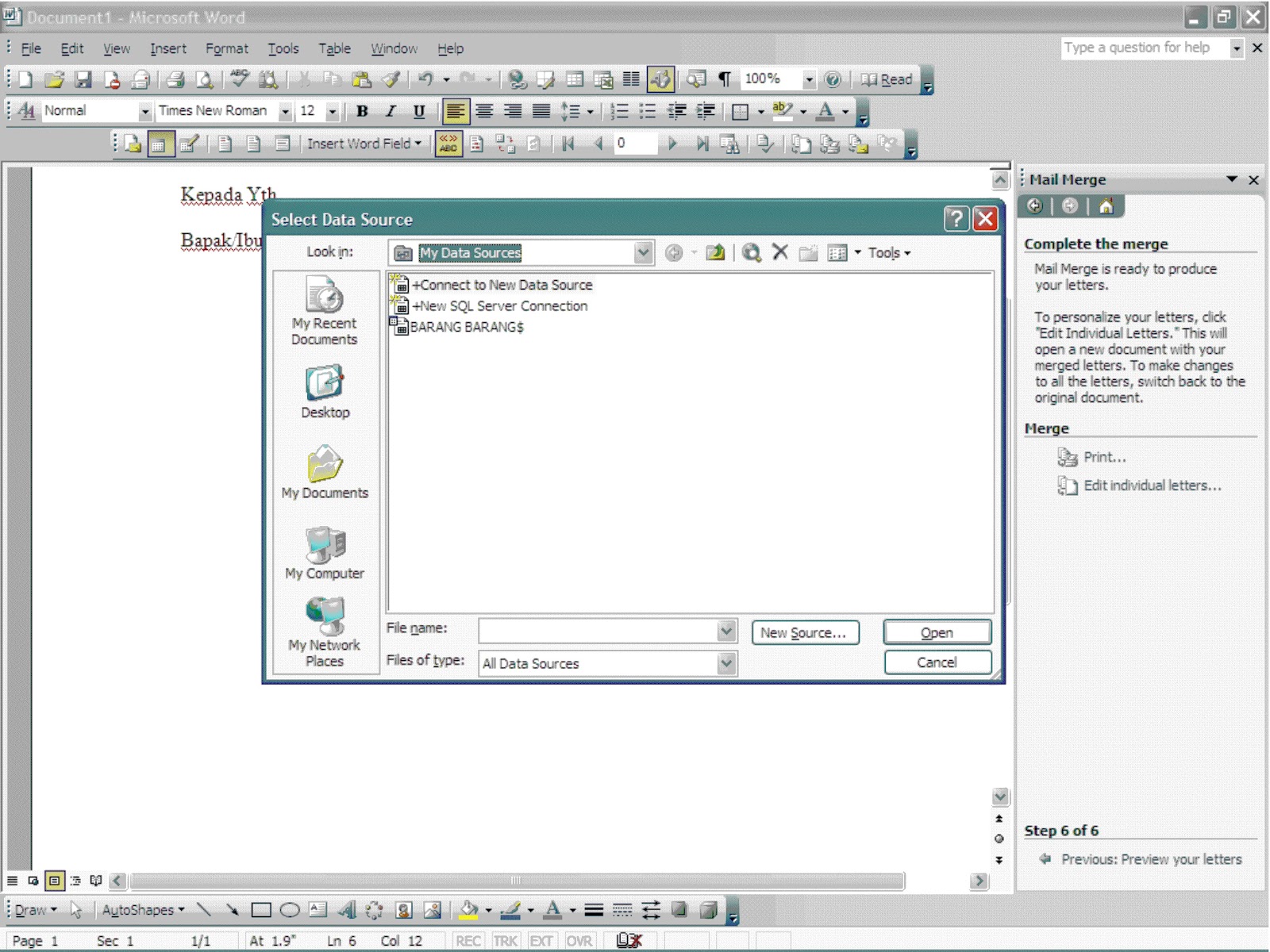Click the Open button in dialog
The height and width of the screenshot is (952, 1270).
click(937, 632)
